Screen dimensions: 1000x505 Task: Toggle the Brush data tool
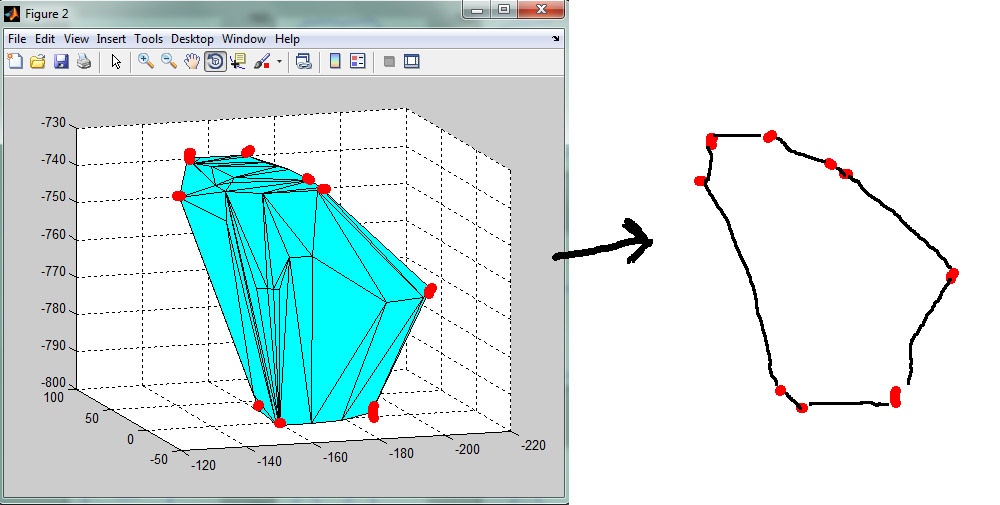point(261,62)
